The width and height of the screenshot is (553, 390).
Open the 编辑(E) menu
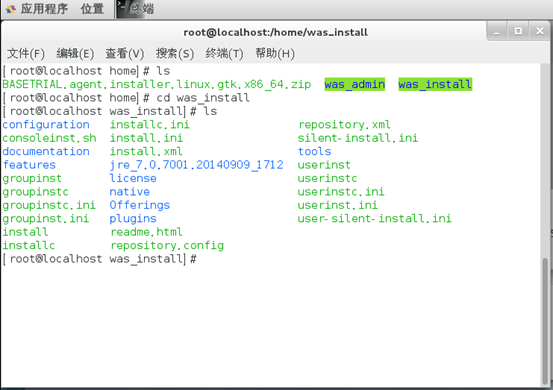coord(75,54)
